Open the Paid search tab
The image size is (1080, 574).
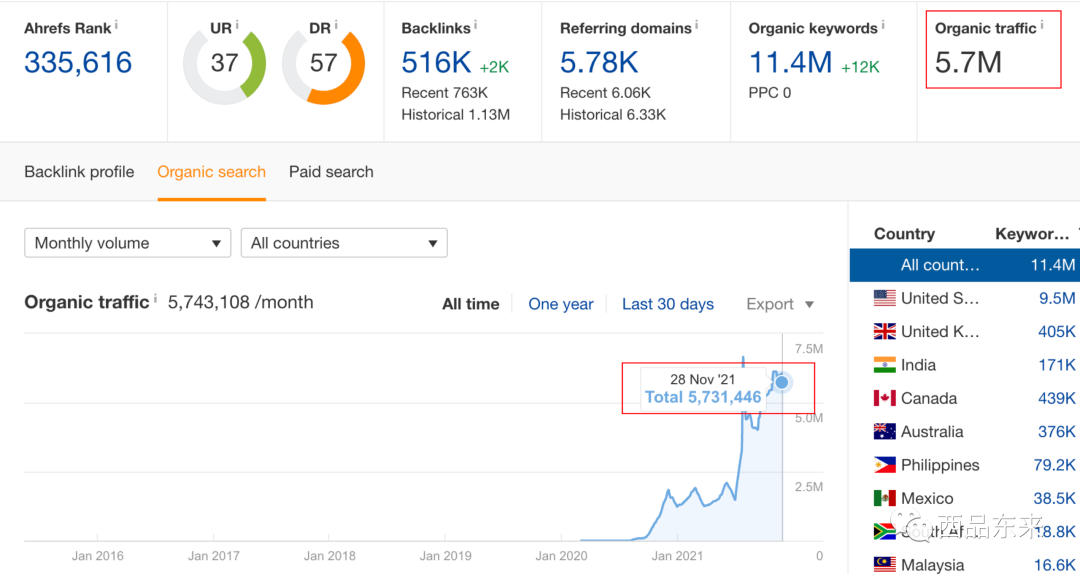coord(331,172)
